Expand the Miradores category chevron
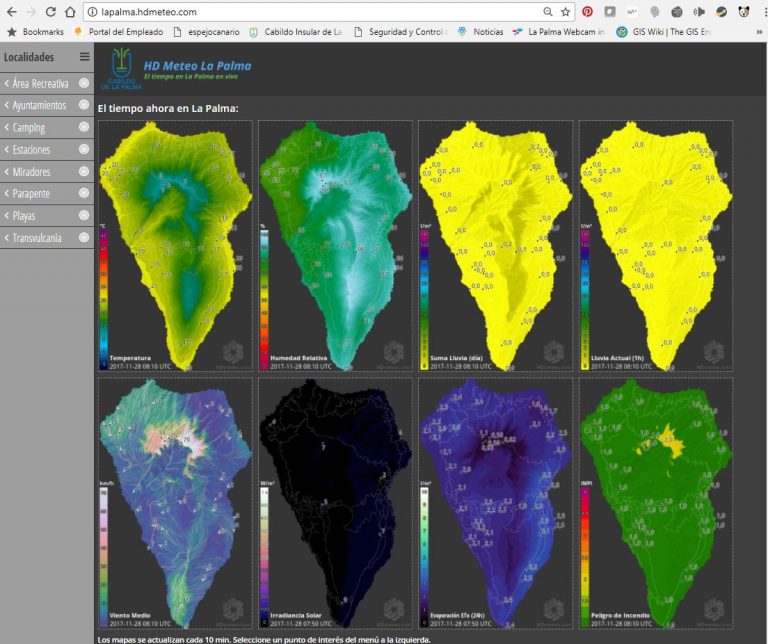Screen dimensions: 768x644 point(7,172)
